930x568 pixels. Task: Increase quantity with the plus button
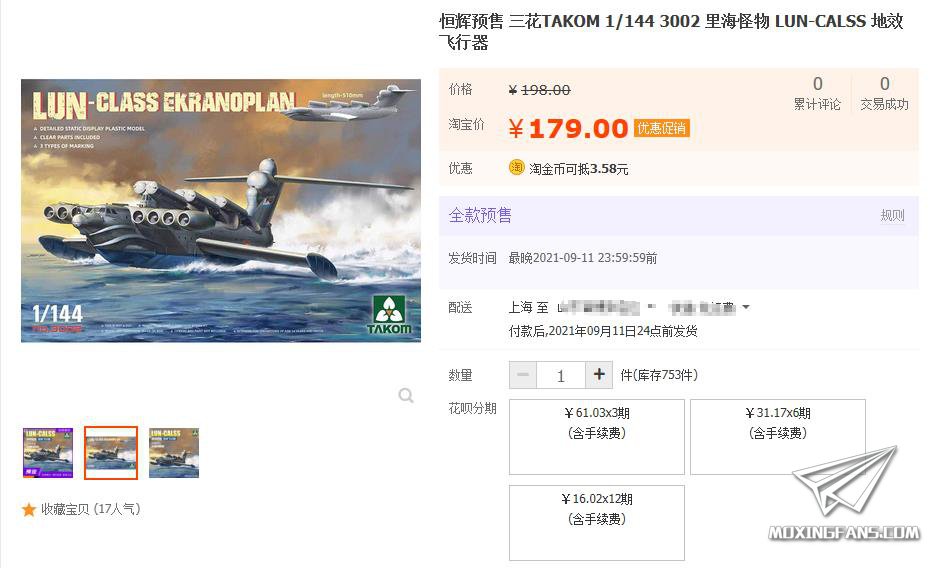point(599,375)
